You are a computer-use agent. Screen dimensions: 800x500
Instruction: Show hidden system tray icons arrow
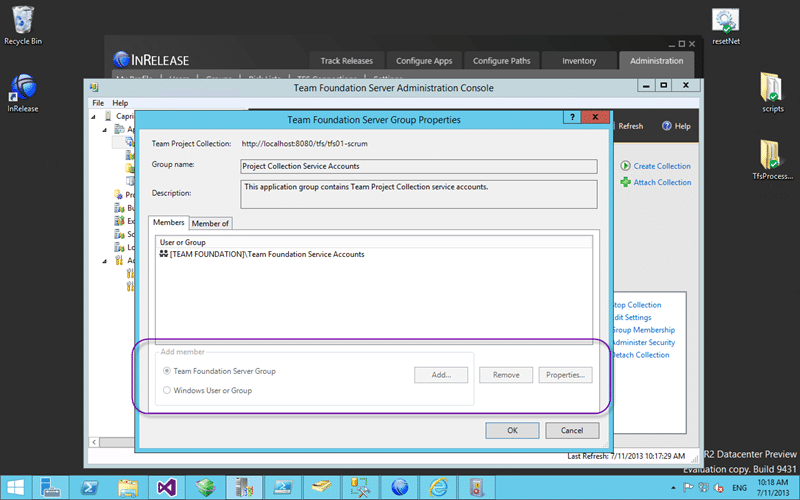click(x=673, y=488)
